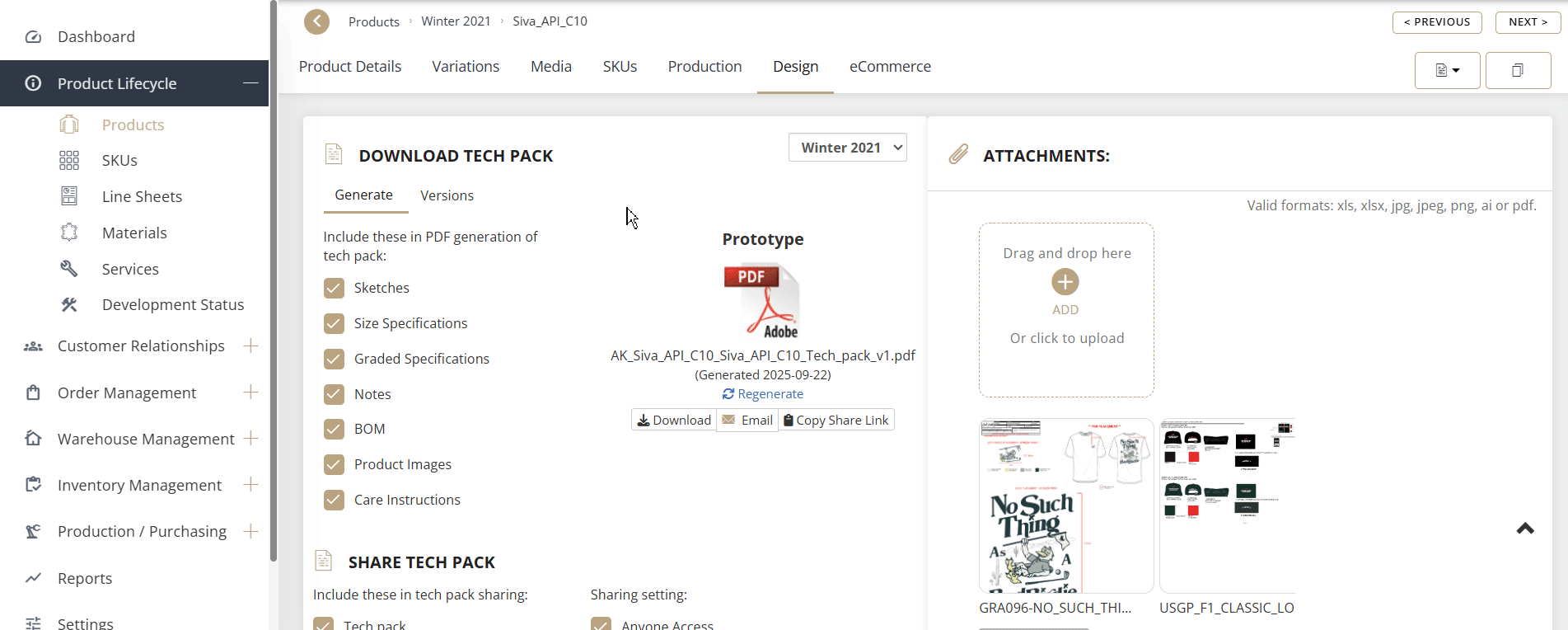The width and height of the screenshot is (1568, 630).
Task: Click the copy/duplicate icon button at top right
Action: click(x=1517, y=70)
